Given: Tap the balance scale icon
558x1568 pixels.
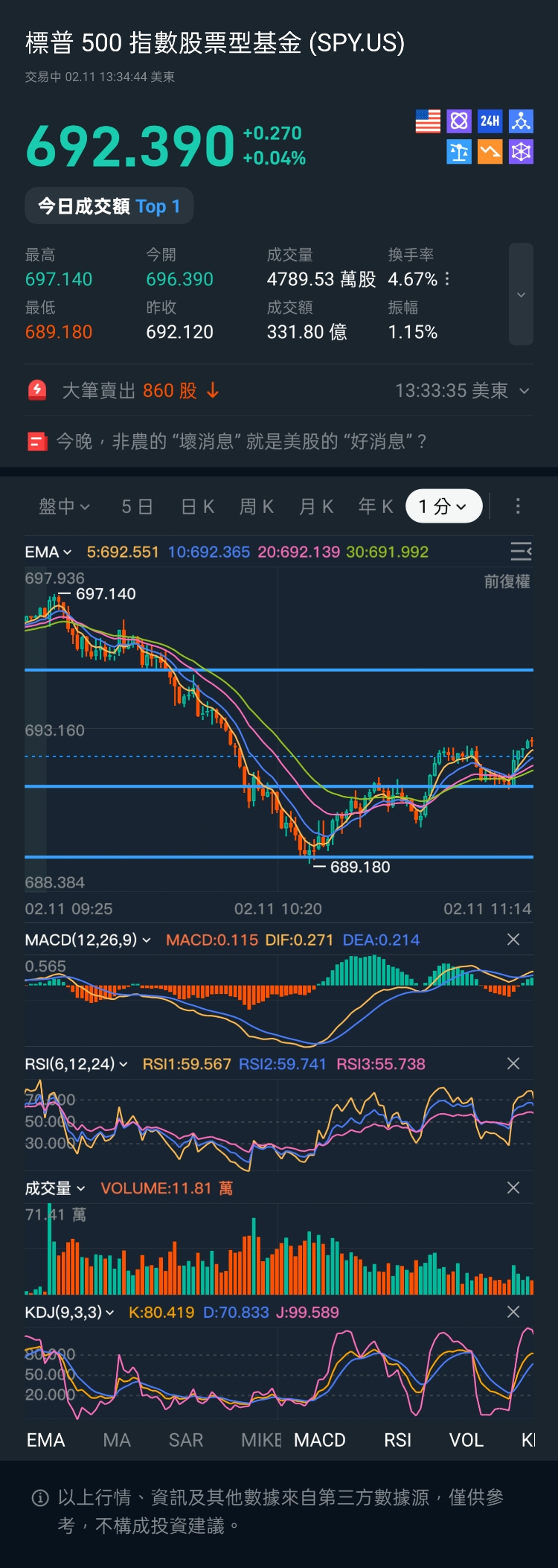Looking at the screenshot, I should pyautogui.click(x=459, y=152).
